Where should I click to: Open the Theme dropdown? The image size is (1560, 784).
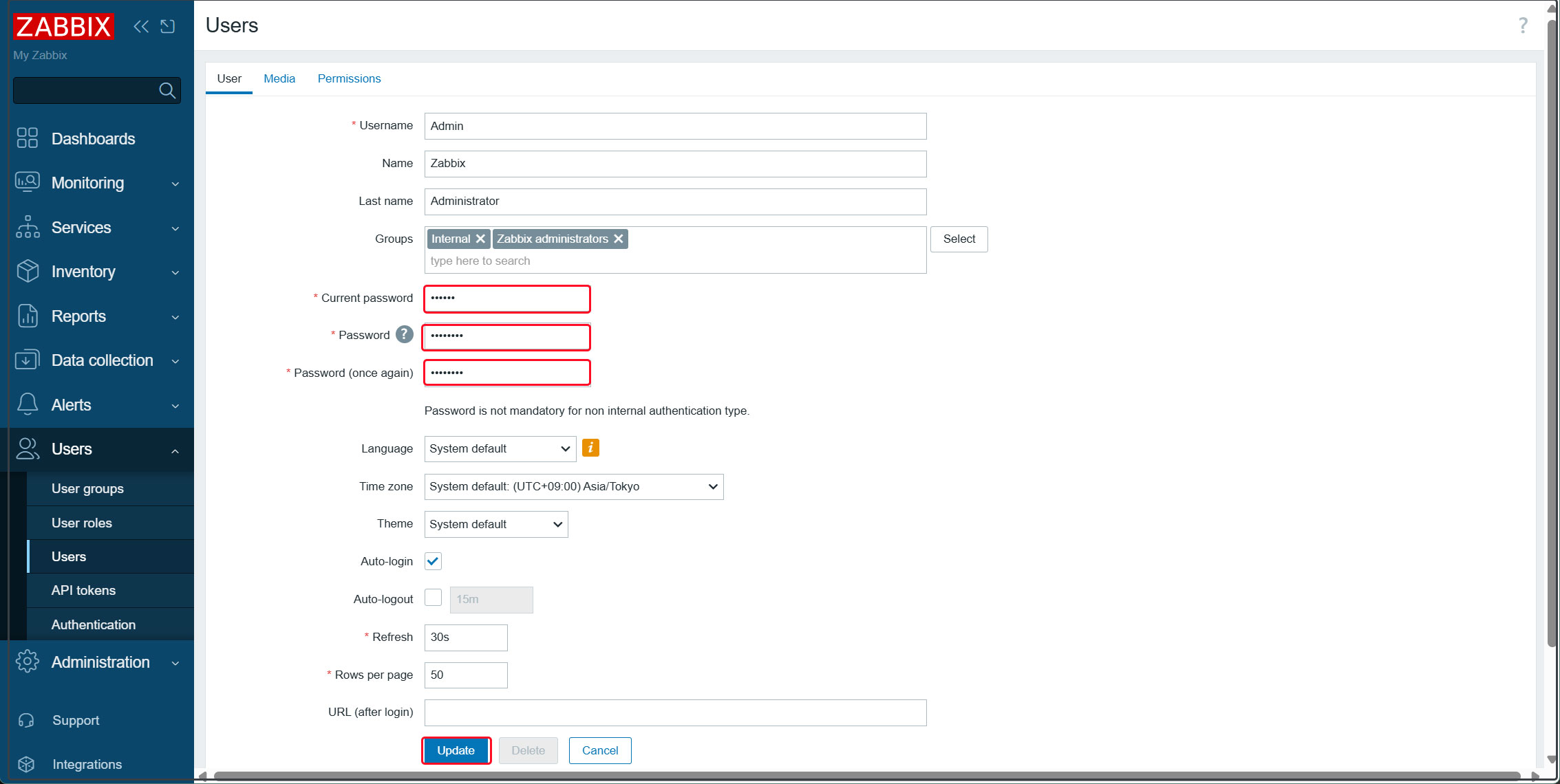pos(495,524)
